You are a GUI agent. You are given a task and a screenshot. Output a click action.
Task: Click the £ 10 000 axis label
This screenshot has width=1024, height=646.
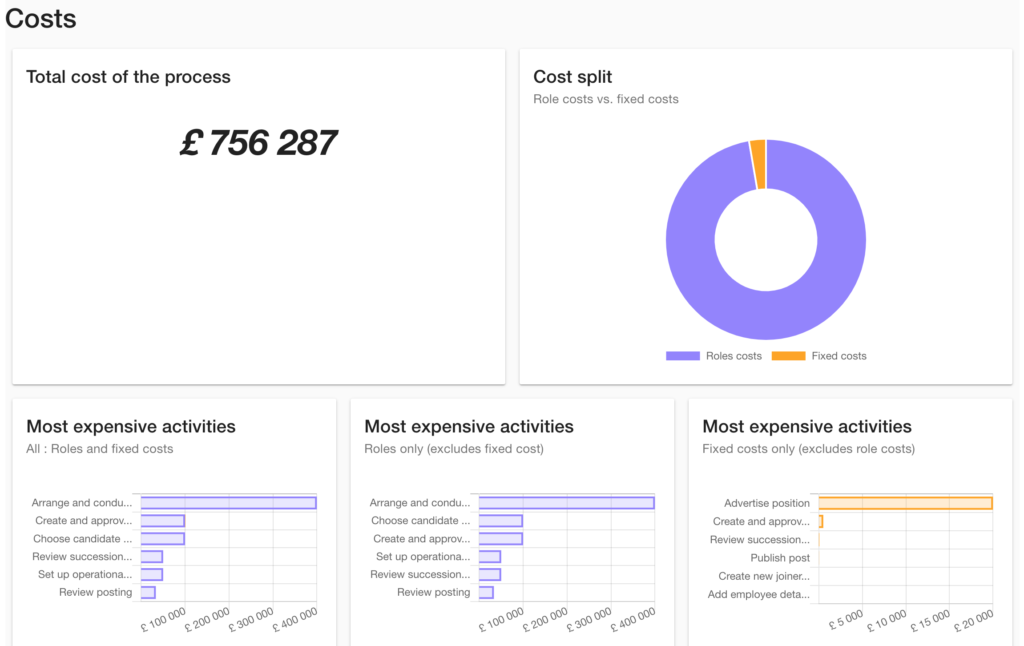(x=887, y=621)
